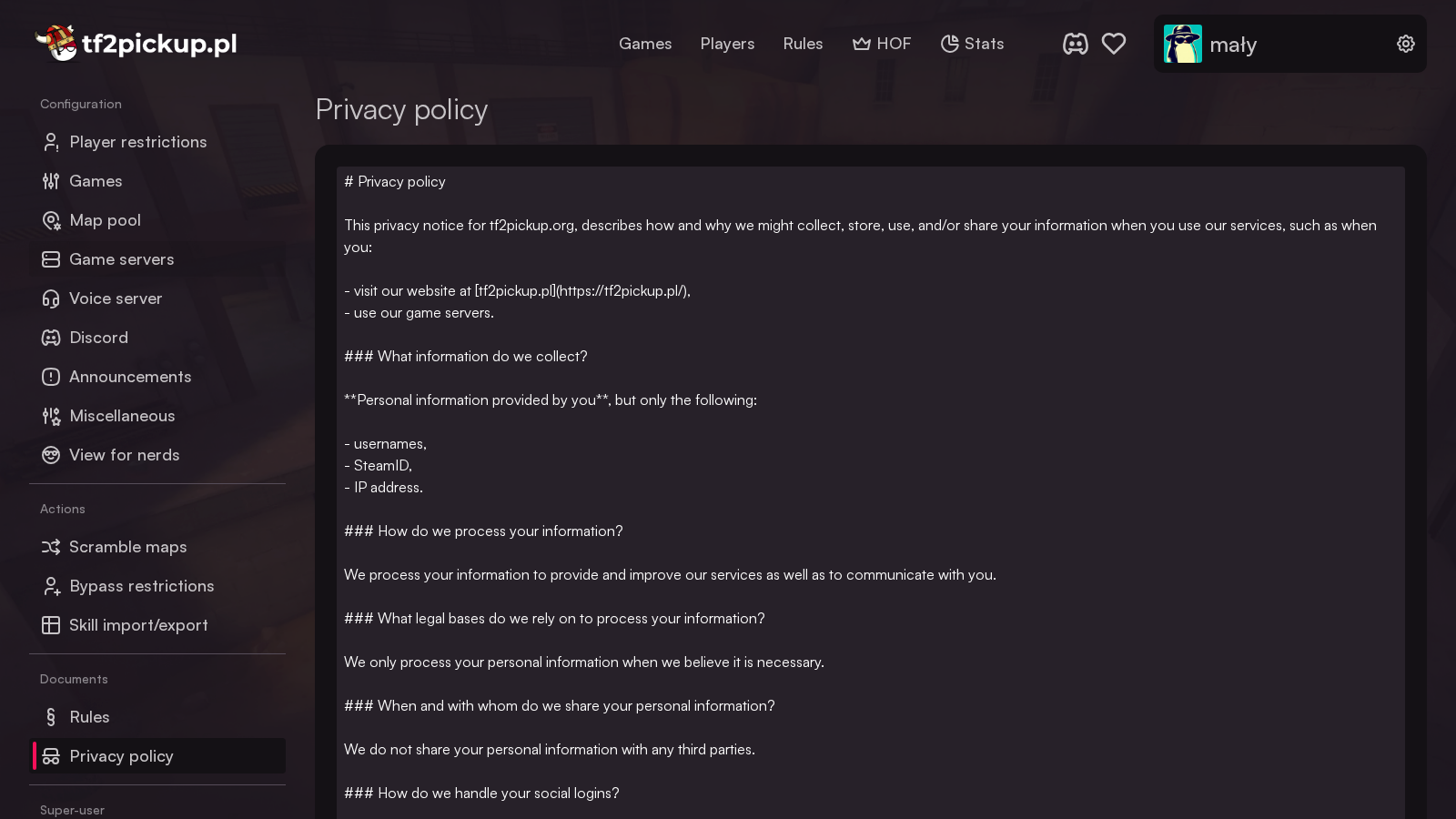
Task: Click the heart donation icon
Action: 1114,43
